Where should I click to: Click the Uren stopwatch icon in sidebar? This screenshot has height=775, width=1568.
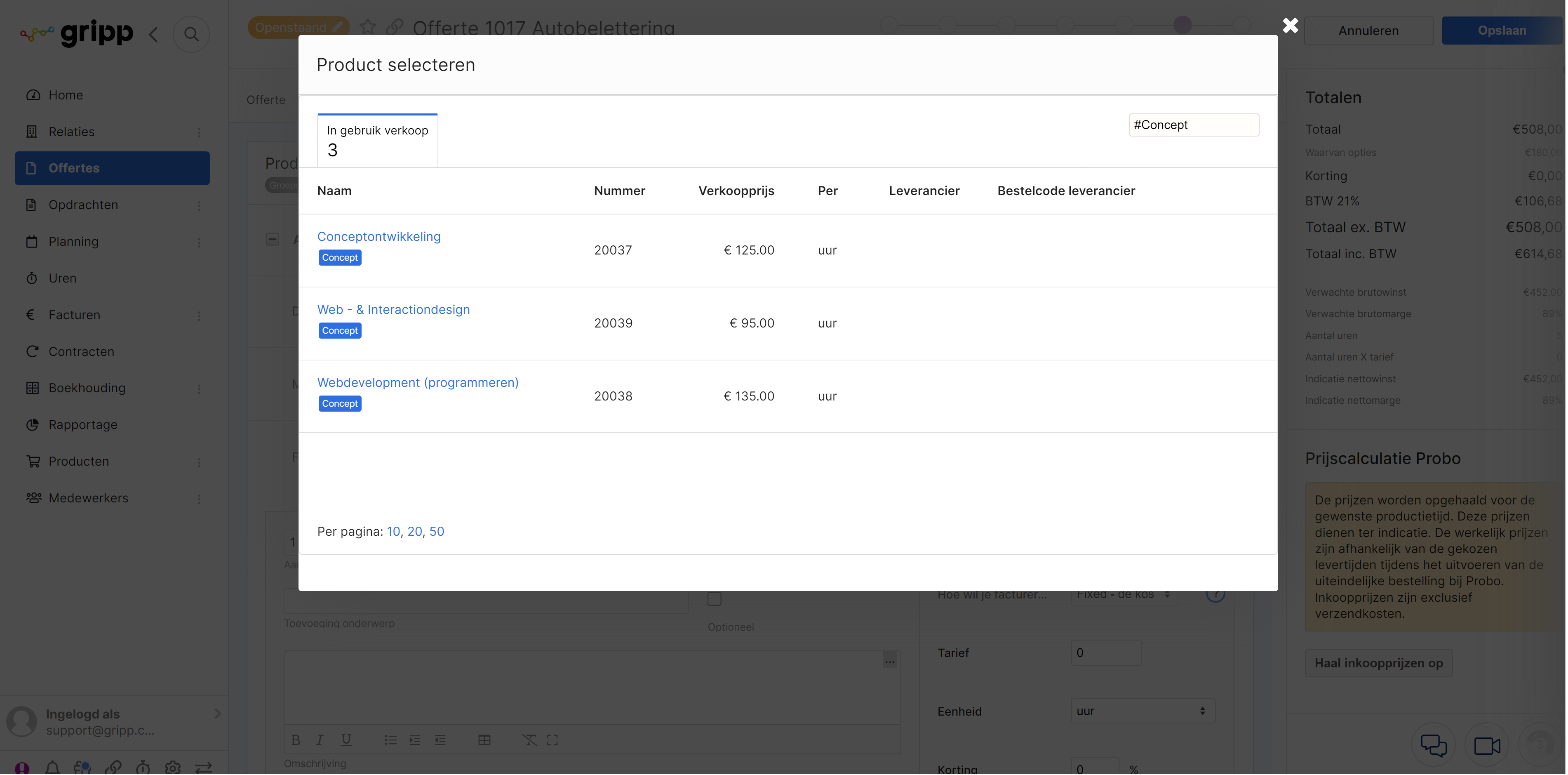(32, 278)
